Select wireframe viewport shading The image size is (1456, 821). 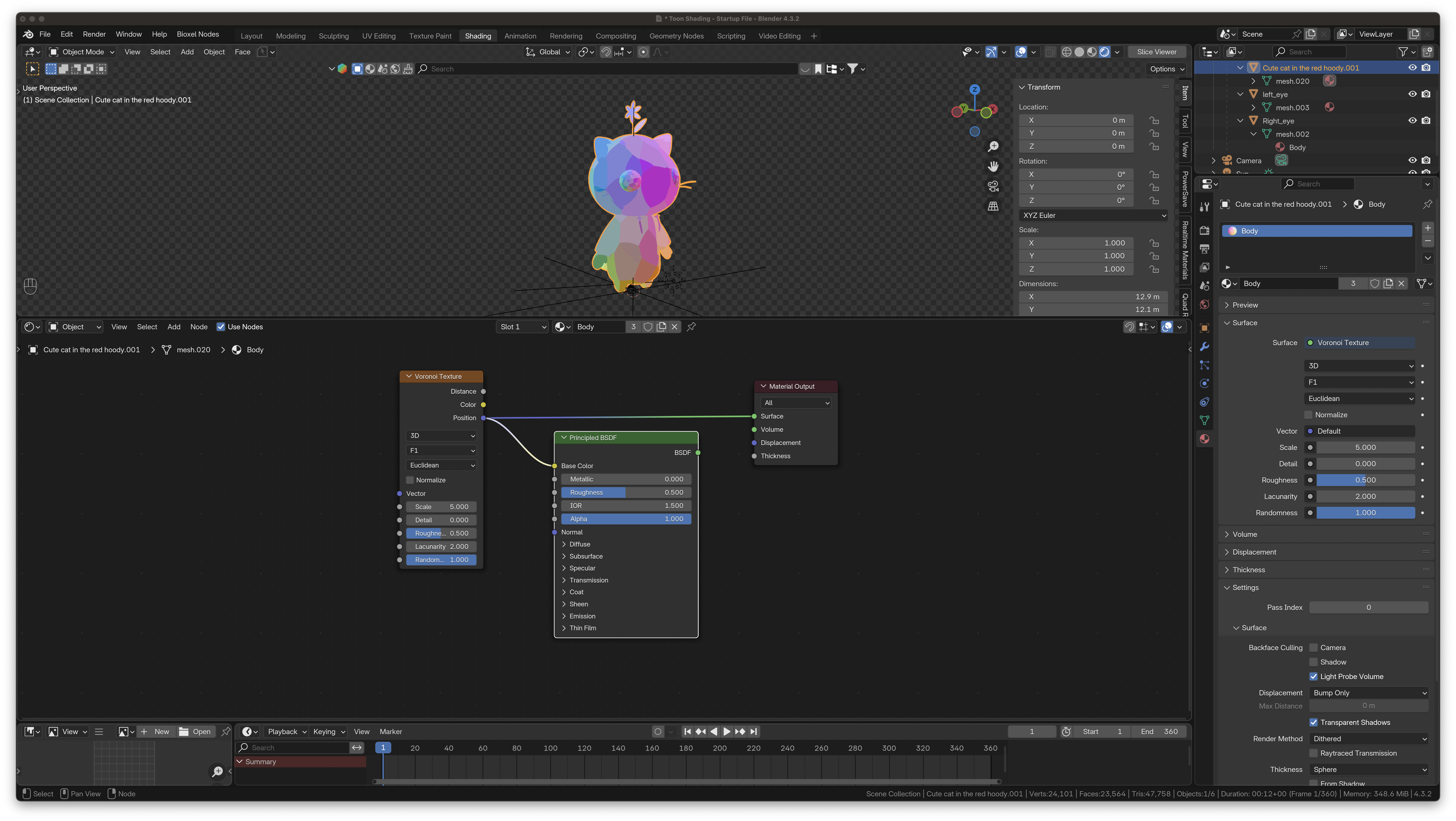point(1067,52)
